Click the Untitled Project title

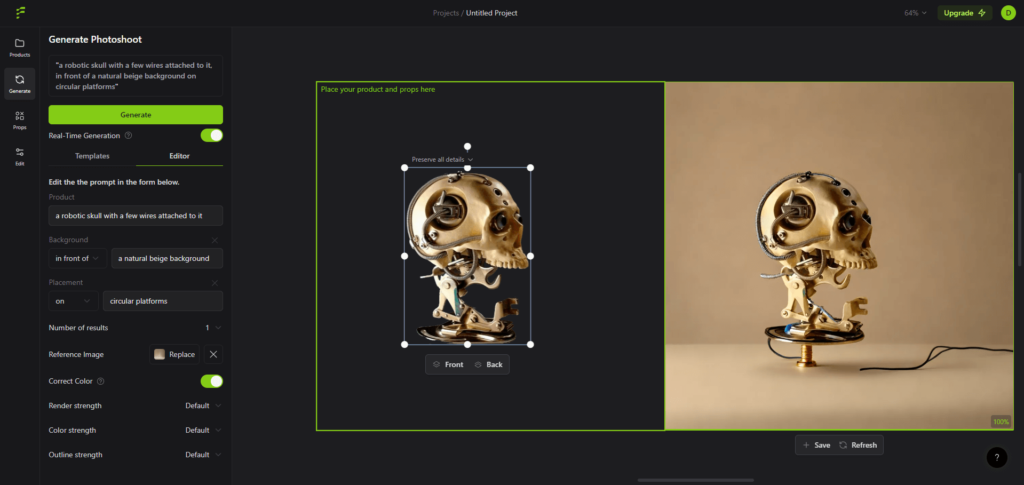pyautogui.click(x=492, y=13)
